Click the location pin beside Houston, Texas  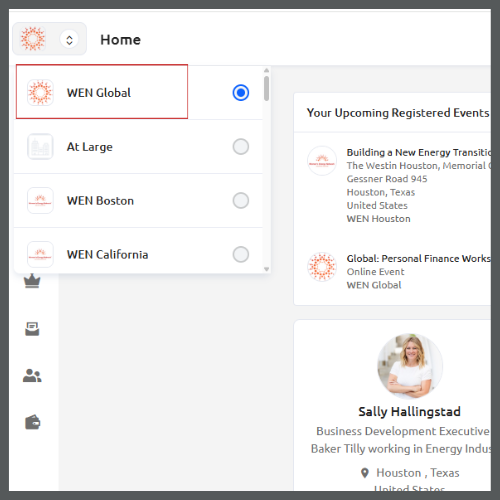pos(365,473)
